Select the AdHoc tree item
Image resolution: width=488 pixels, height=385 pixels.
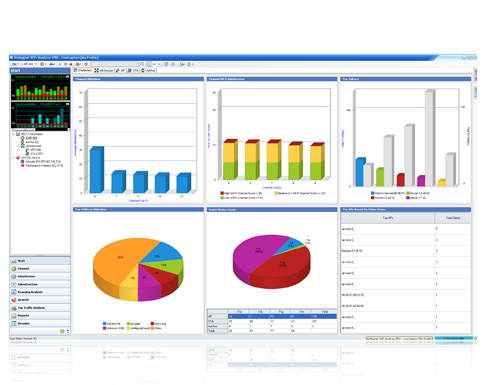click(x=30, y=142)
